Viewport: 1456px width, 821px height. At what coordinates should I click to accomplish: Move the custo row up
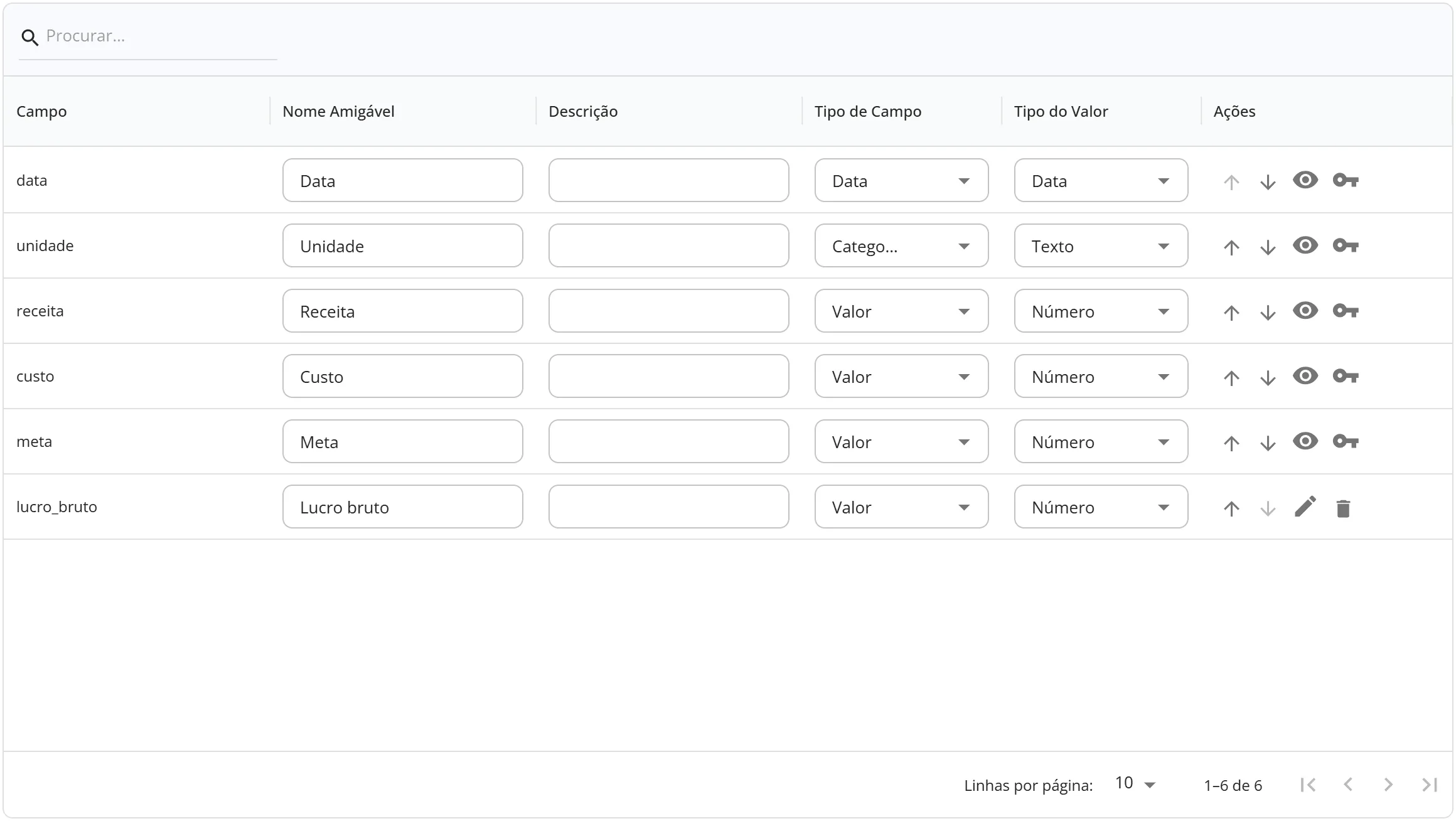pyautogui.click(x=1231, y=378)
